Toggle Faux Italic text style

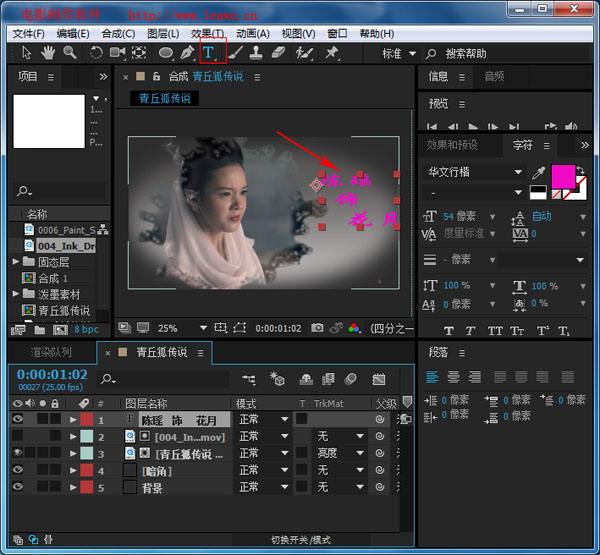[470, 331]
